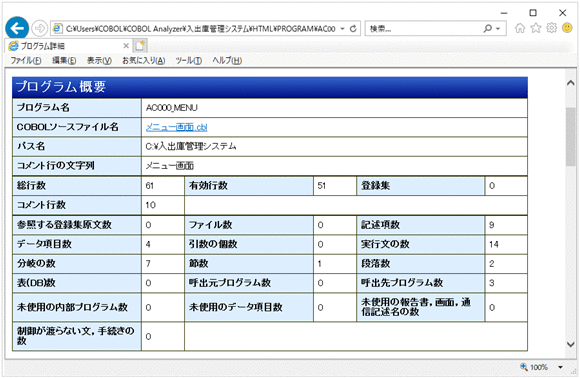Viewport: 580px width, 378px height.
Task: Click the scrollbar down arrow
Action: click(x=571, y=344)
